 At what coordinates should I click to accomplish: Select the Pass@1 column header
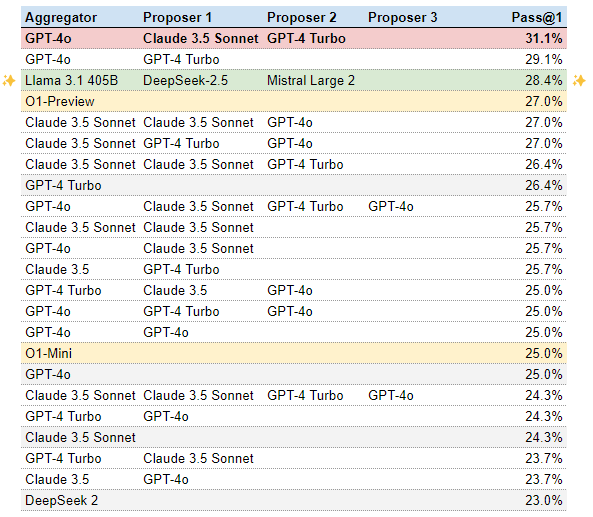click(537, 18)
